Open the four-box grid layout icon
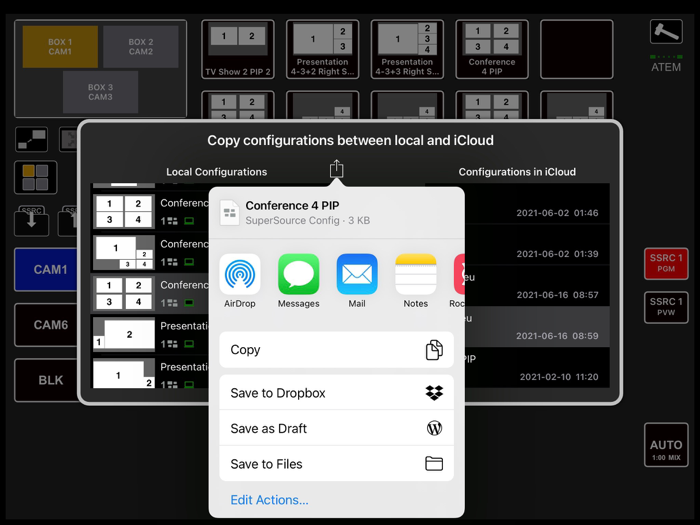 pos(36,177)
